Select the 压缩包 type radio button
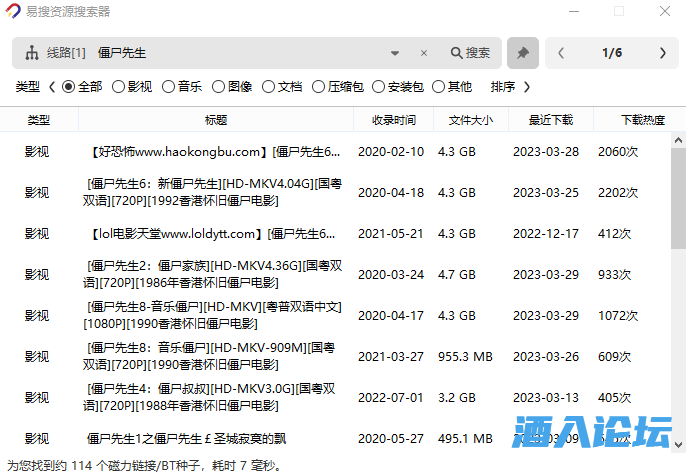 point(320,87)
